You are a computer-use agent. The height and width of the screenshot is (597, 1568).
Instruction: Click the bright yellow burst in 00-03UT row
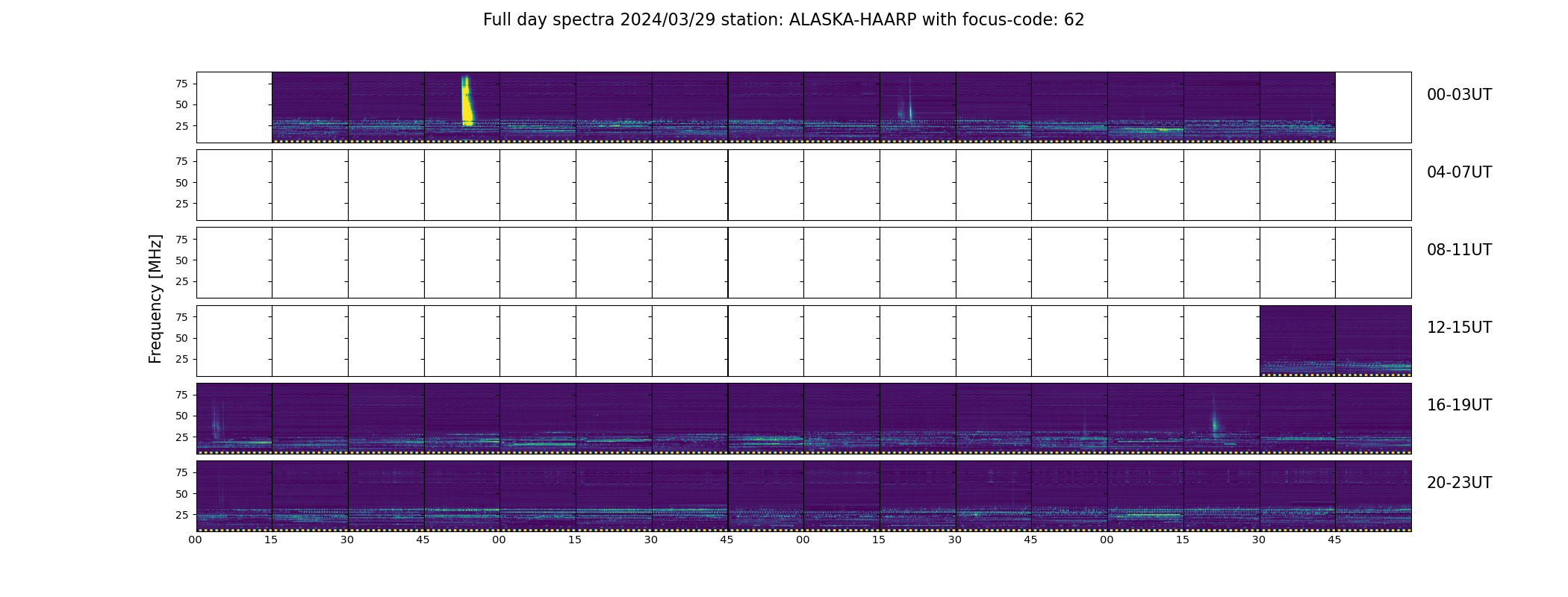tap(467, 101)
